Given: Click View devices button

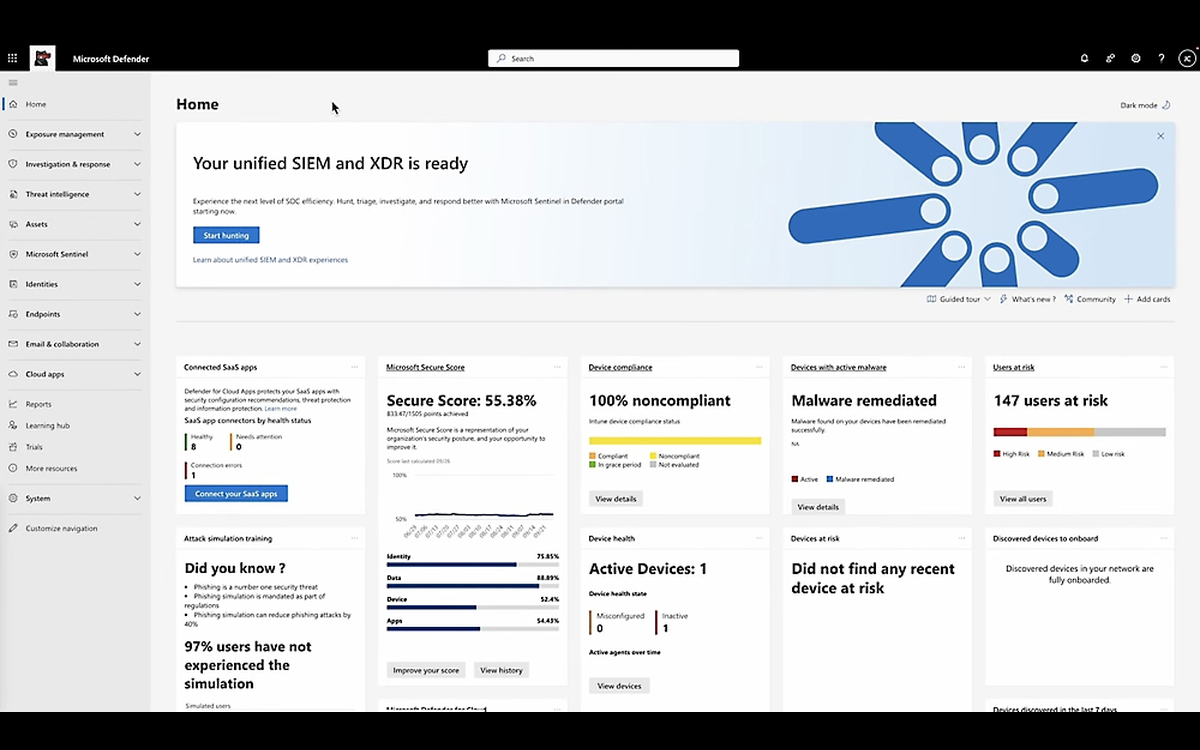Looking at the screenshot, I should click(619, 686).
